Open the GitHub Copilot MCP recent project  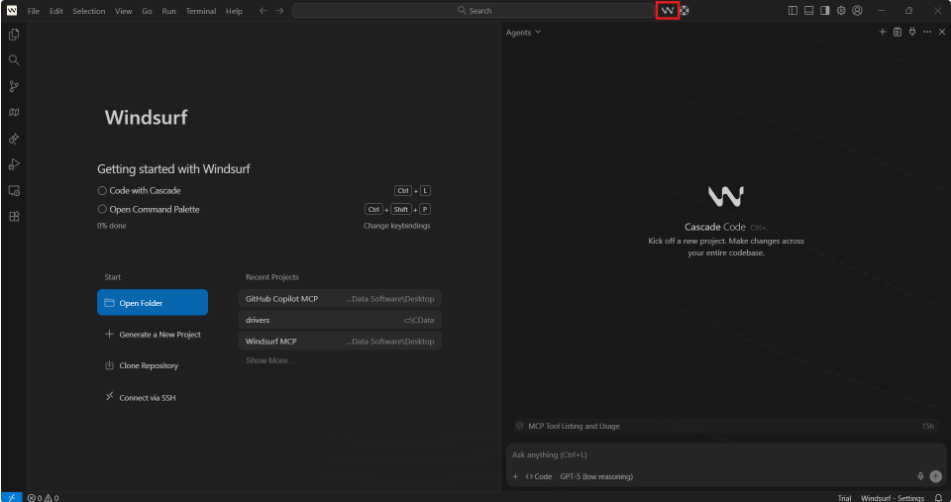(x=340, y=299)
